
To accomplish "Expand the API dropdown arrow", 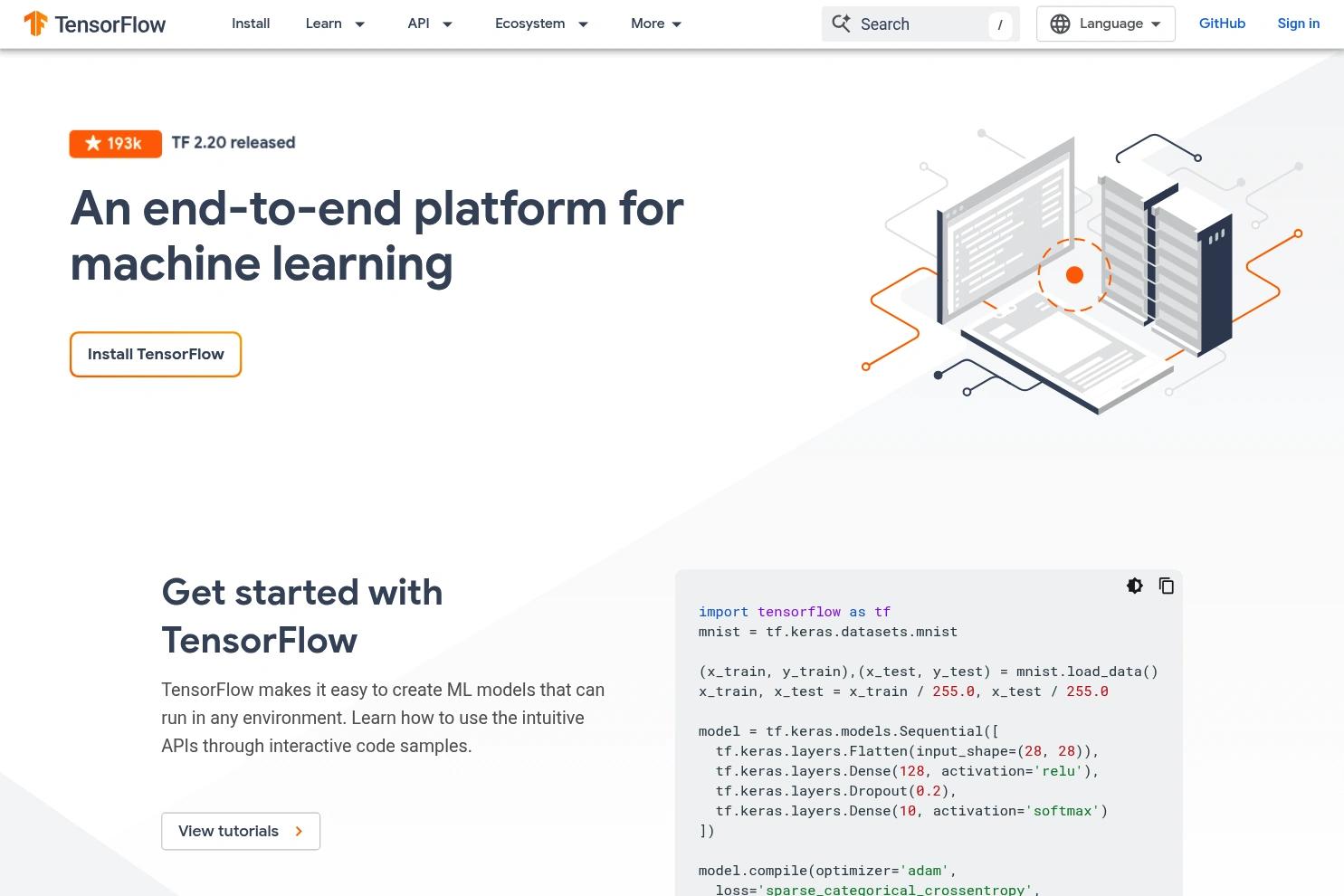I will (x=447, y=24).
